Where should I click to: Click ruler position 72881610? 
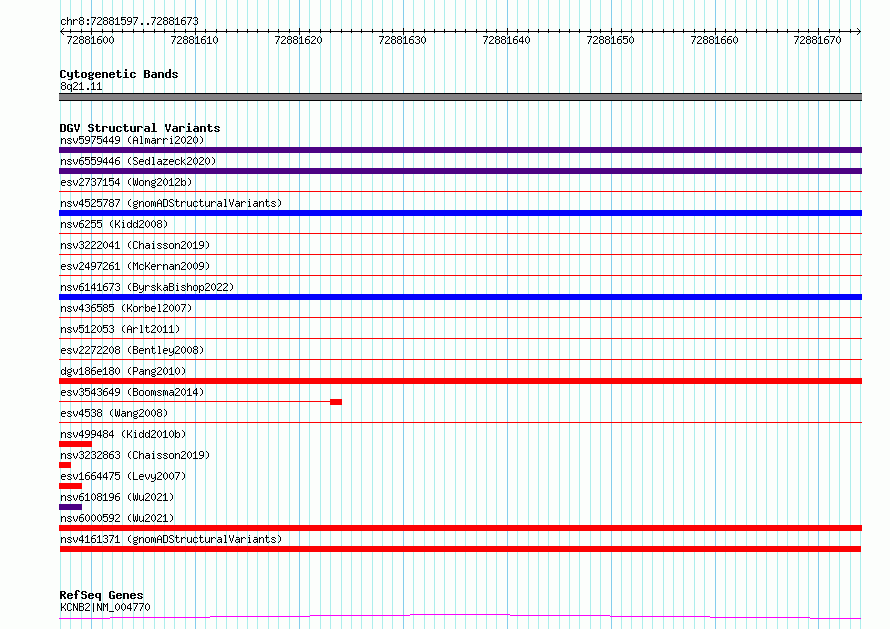[194, 40]
